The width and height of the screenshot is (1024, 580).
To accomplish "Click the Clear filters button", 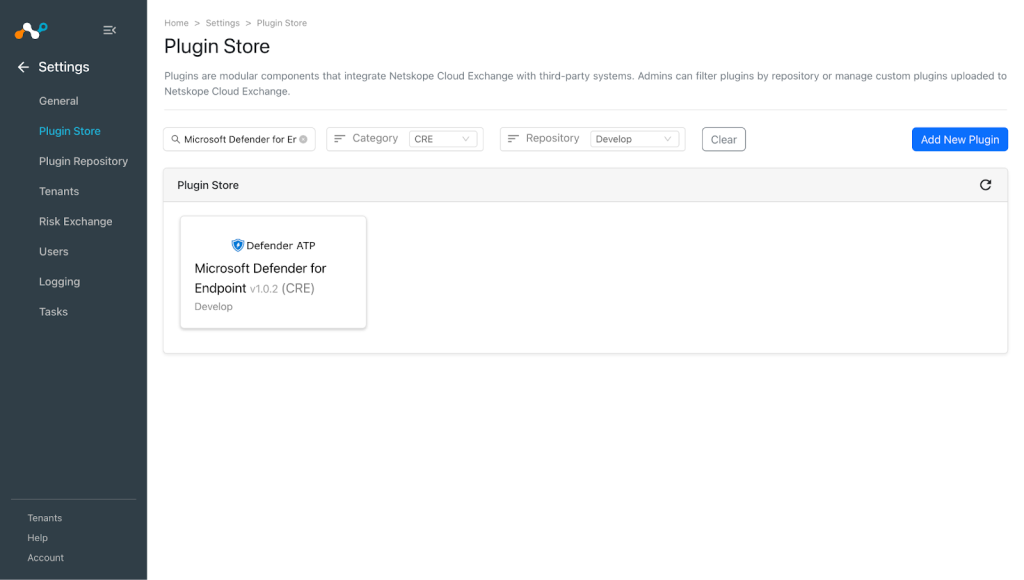I will click(724, 139).
